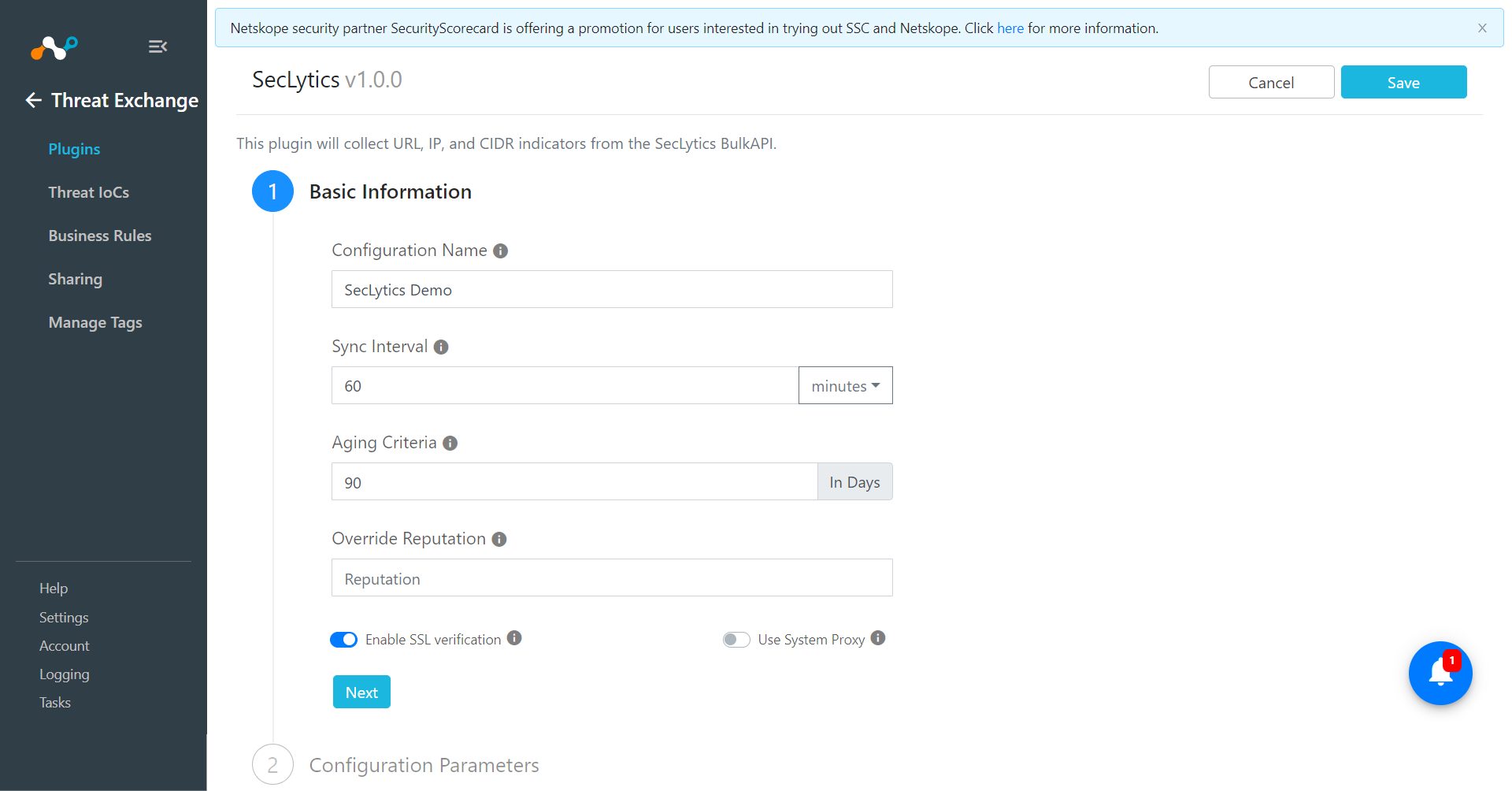
Task: Open Account in sidebar
Action: [x=65, y=646]
